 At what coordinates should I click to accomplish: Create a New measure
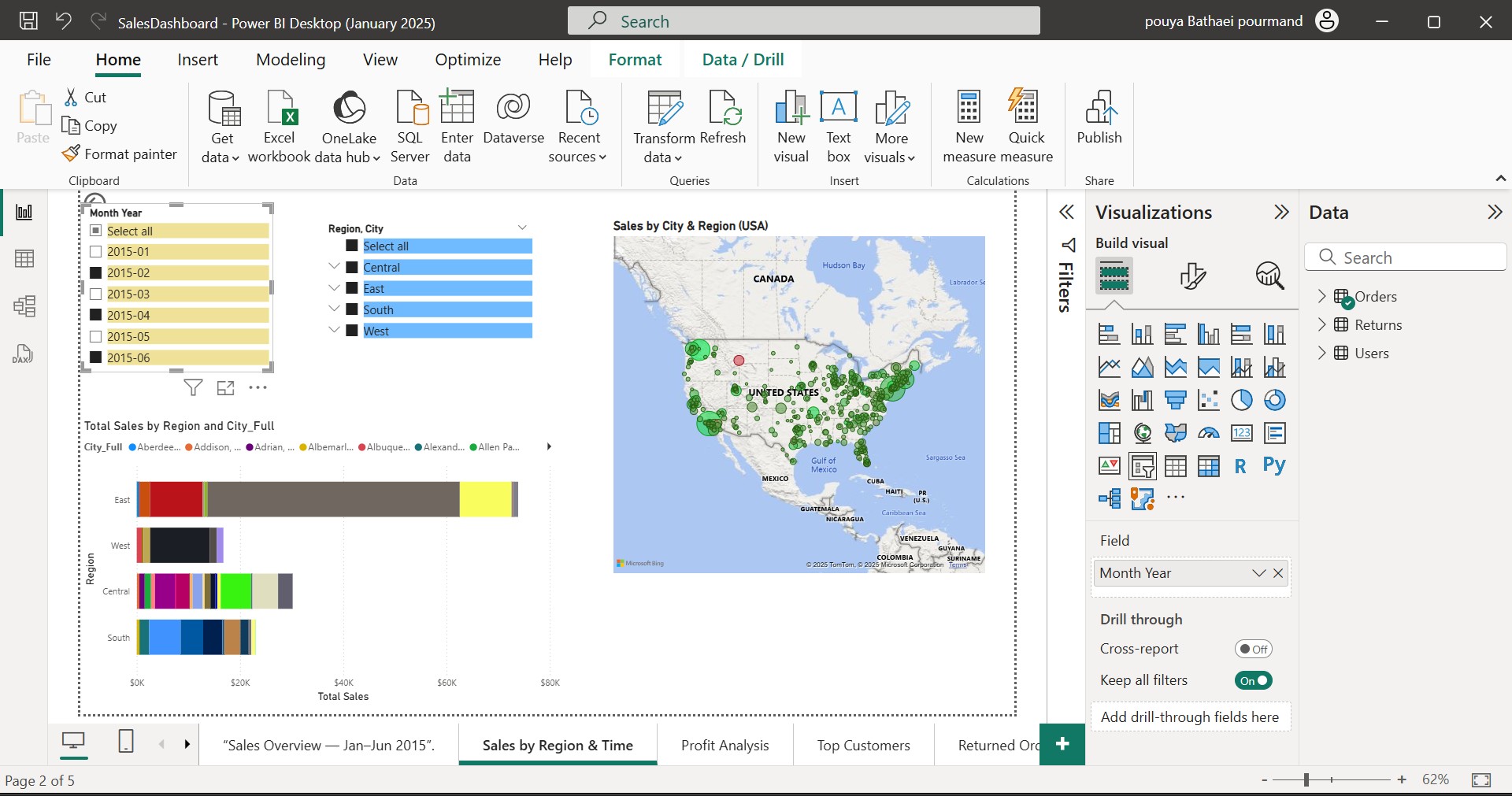click(x=969, y=126)
